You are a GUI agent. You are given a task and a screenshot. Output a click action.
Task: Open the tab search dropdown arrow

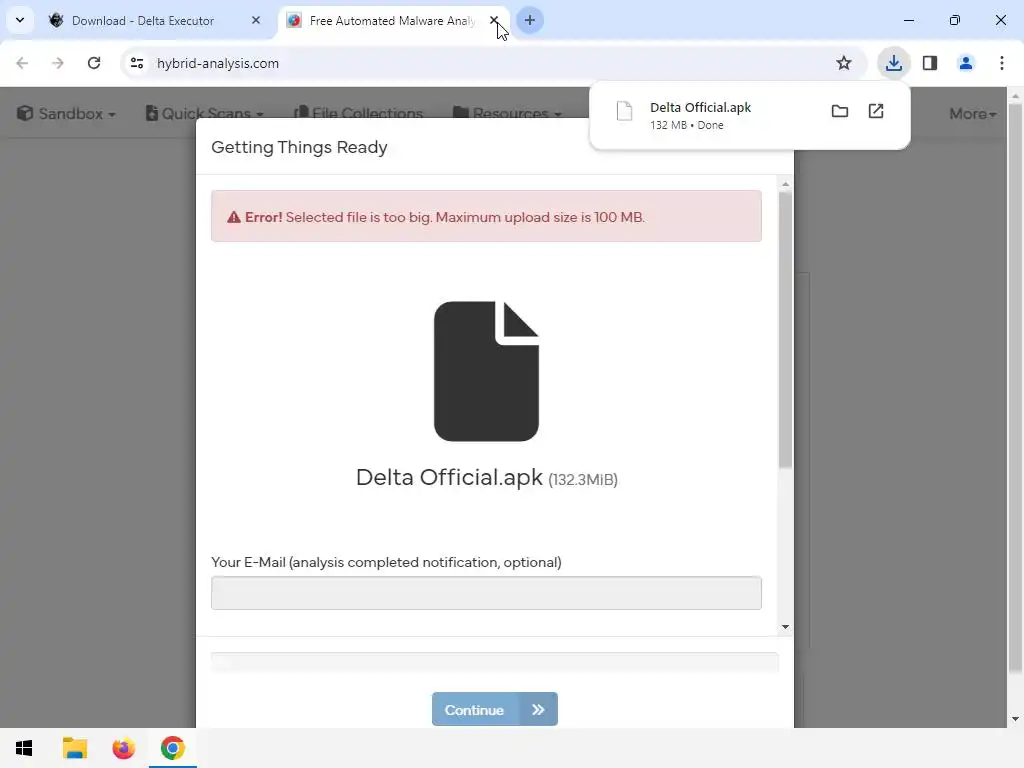[x=20, y=20]
